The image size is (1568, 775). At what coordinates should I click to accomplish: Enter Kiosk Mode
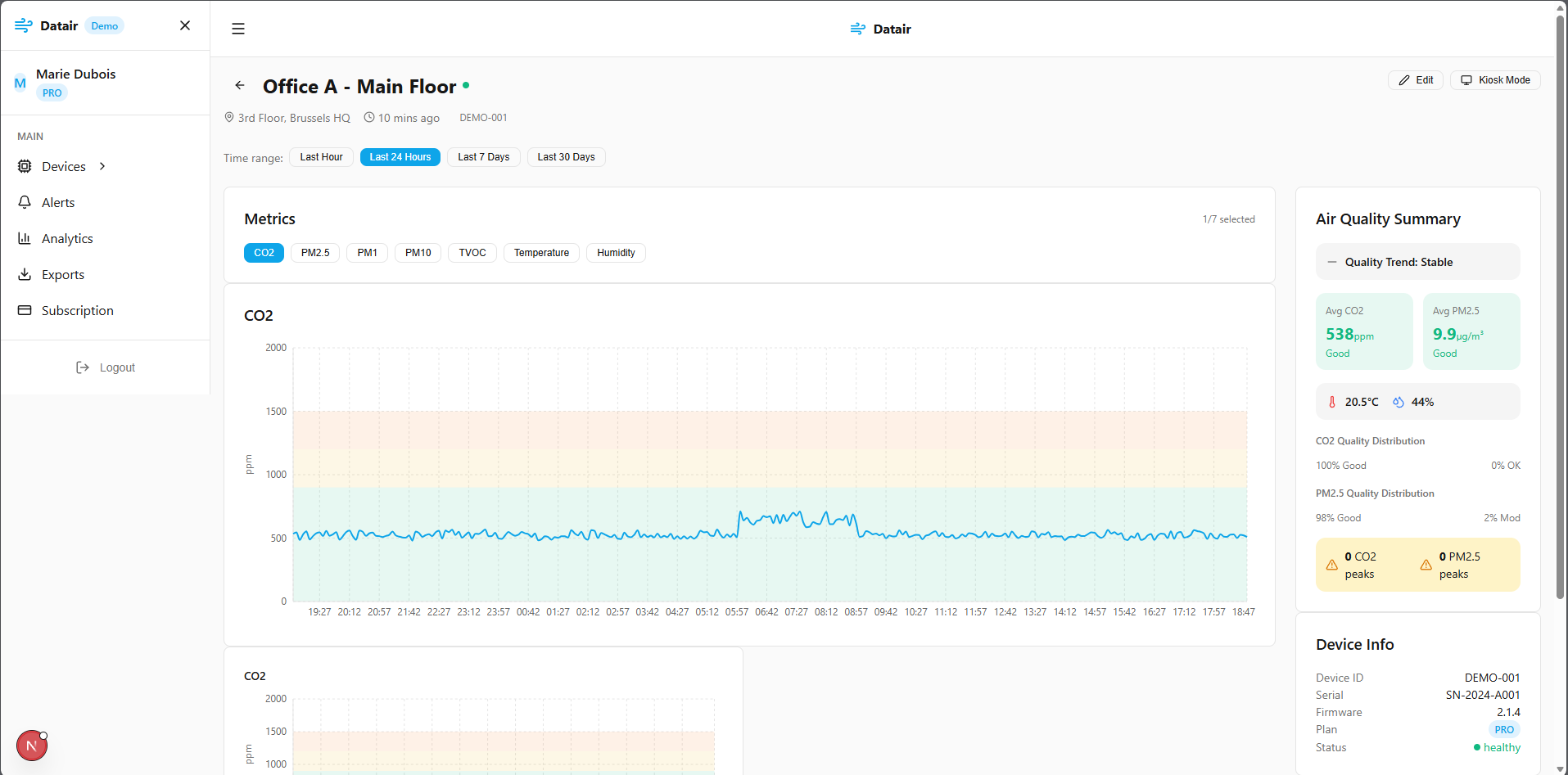click(x=1495, y=80)
